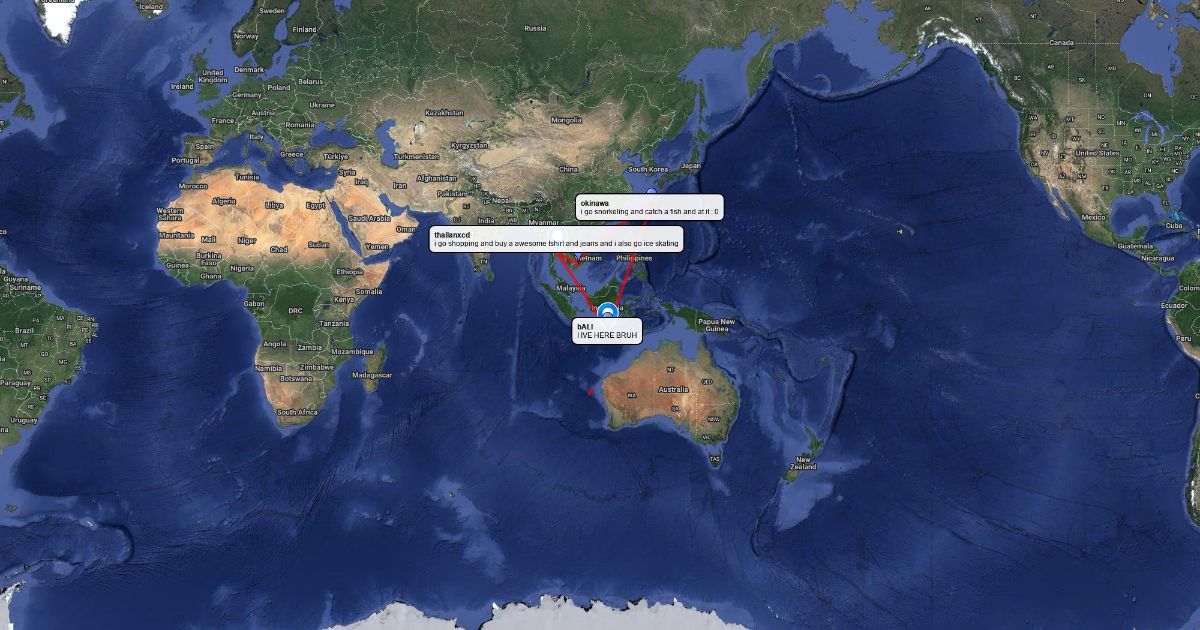Image resolution: width=1200 pixels, height=630 pixels.
Task: Click the Mongolia country label
Action: pyautogui.click(x=566, y=120)
